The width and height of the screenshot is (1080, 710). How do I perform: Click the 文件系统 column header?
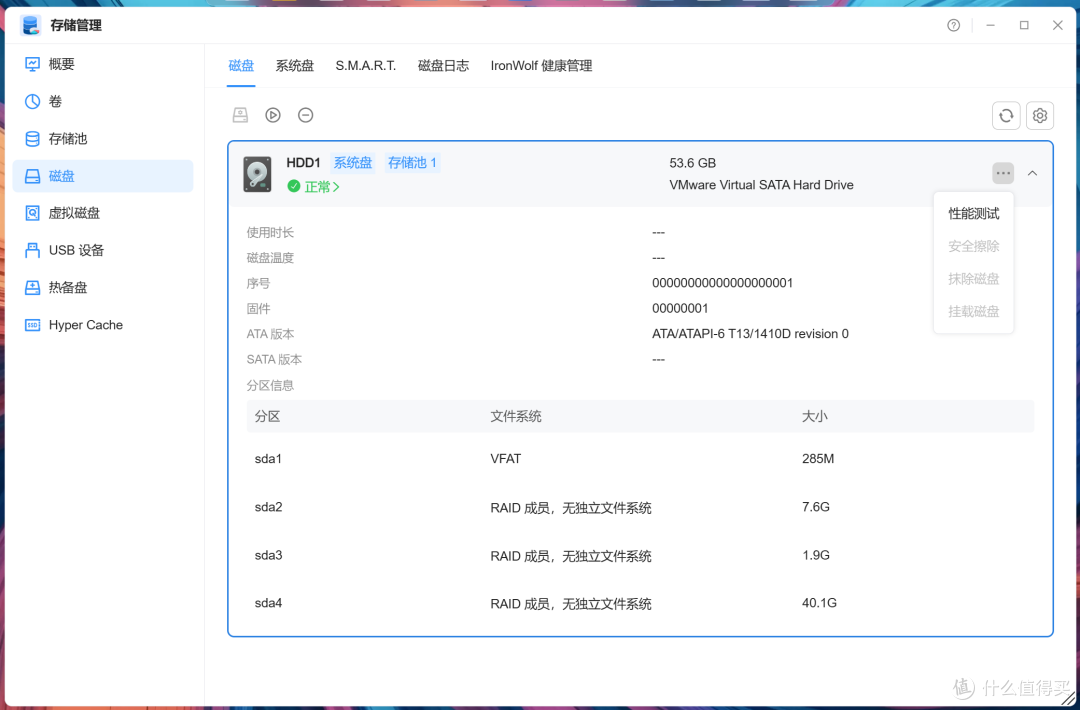pyautogui.click(x=516, y=416)
